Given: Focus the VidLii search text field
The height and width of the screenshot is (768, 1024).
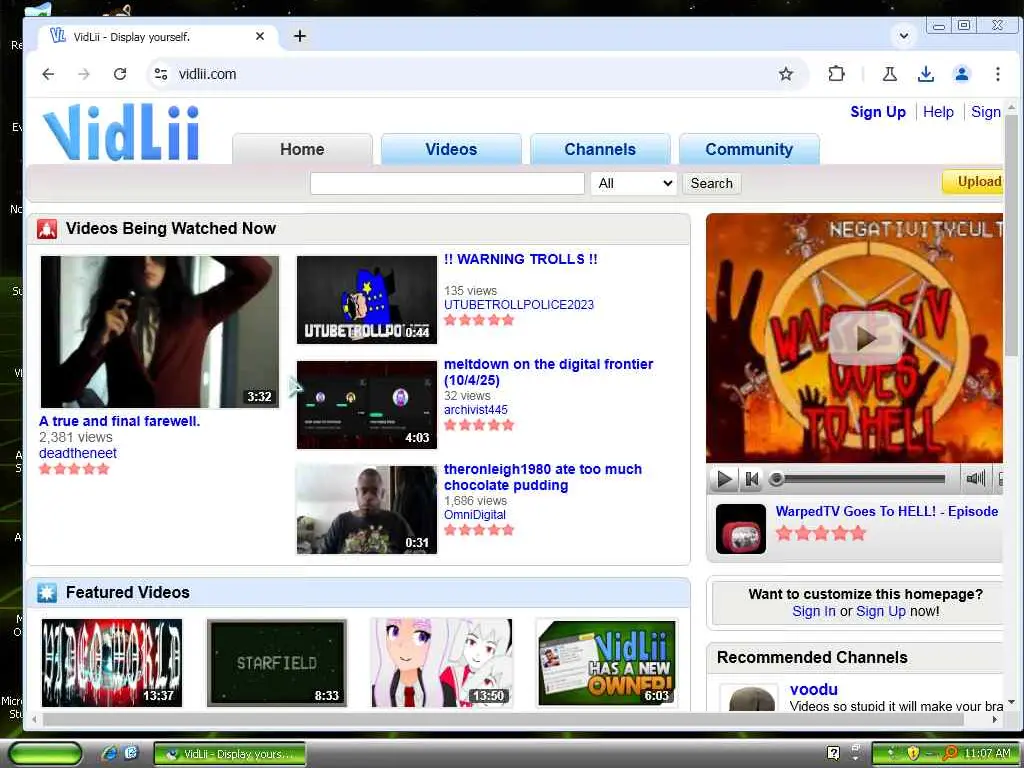Looking at the screenshot, I should pyautogui.click(x=447, y=184).
